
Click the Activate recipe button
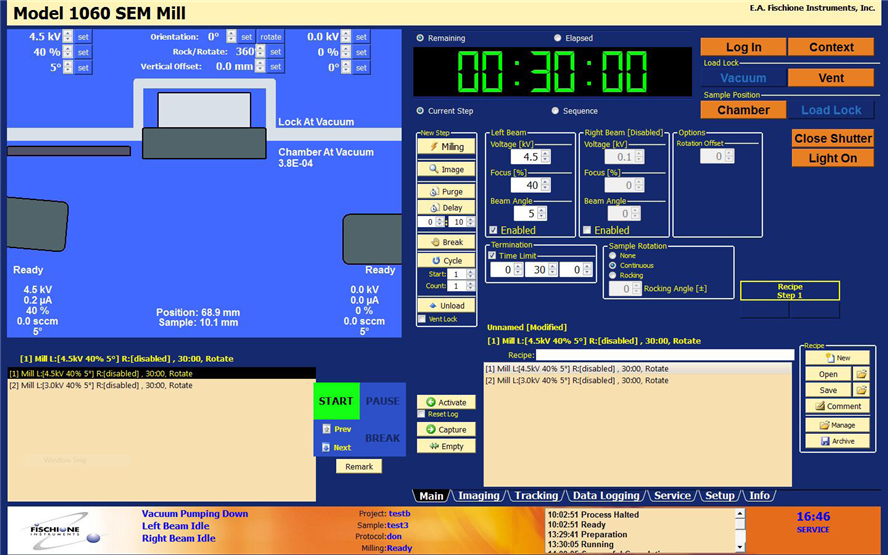pos(446,402)
